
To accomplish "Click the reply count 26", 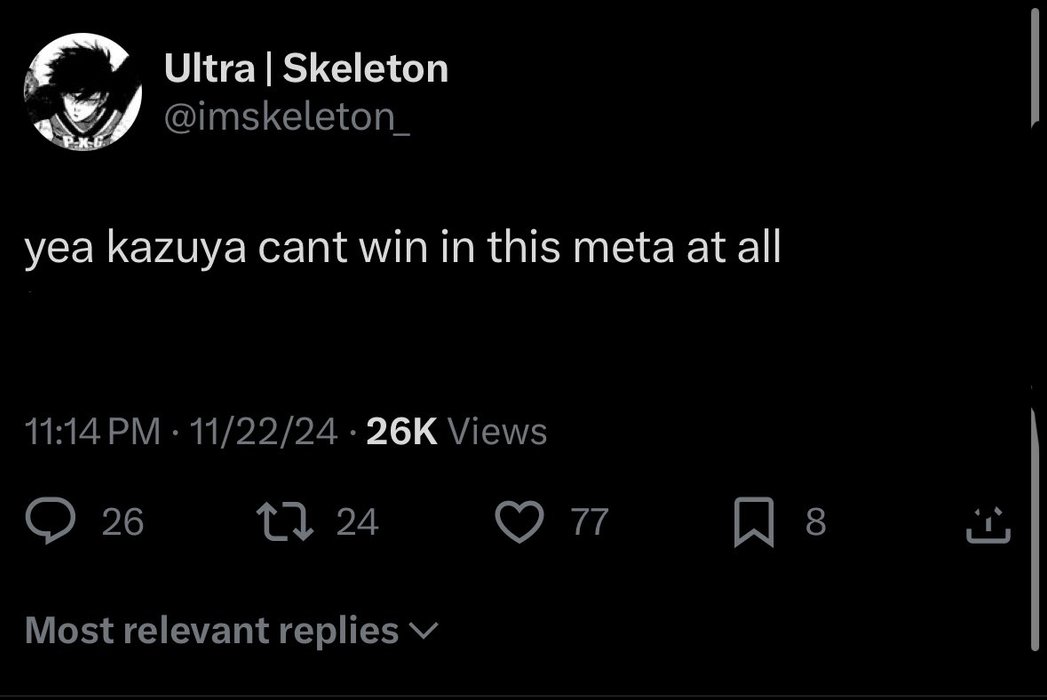I will pos(123,522).
